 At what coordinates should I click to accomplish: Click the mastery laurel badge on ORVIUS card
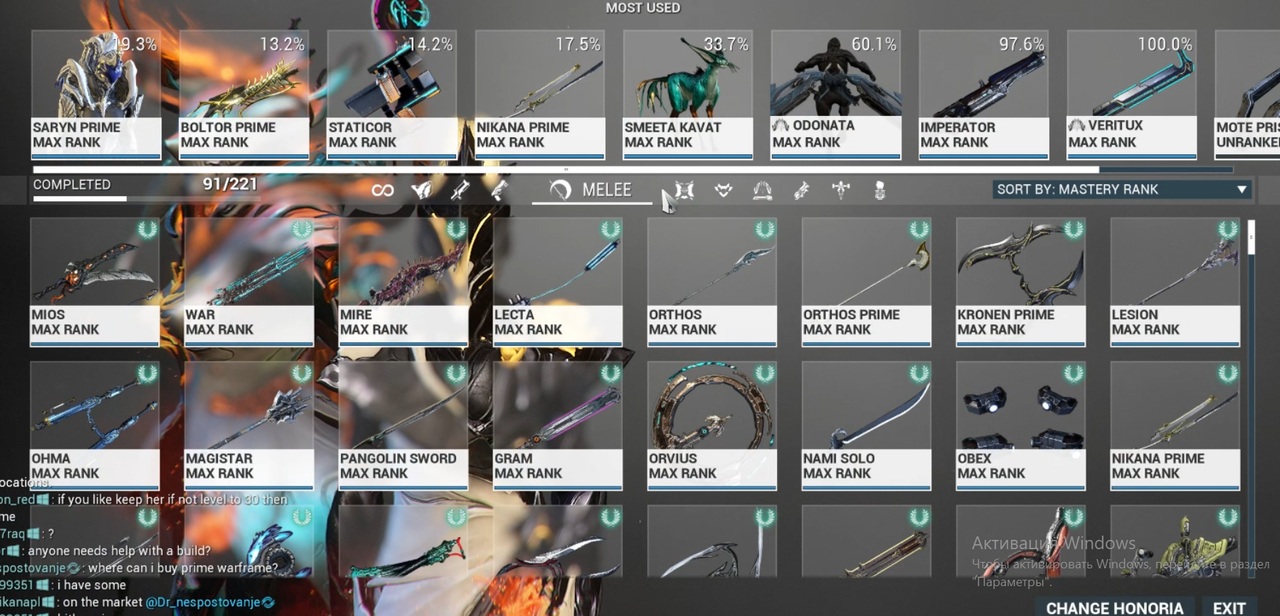click(x=765, y=374)
